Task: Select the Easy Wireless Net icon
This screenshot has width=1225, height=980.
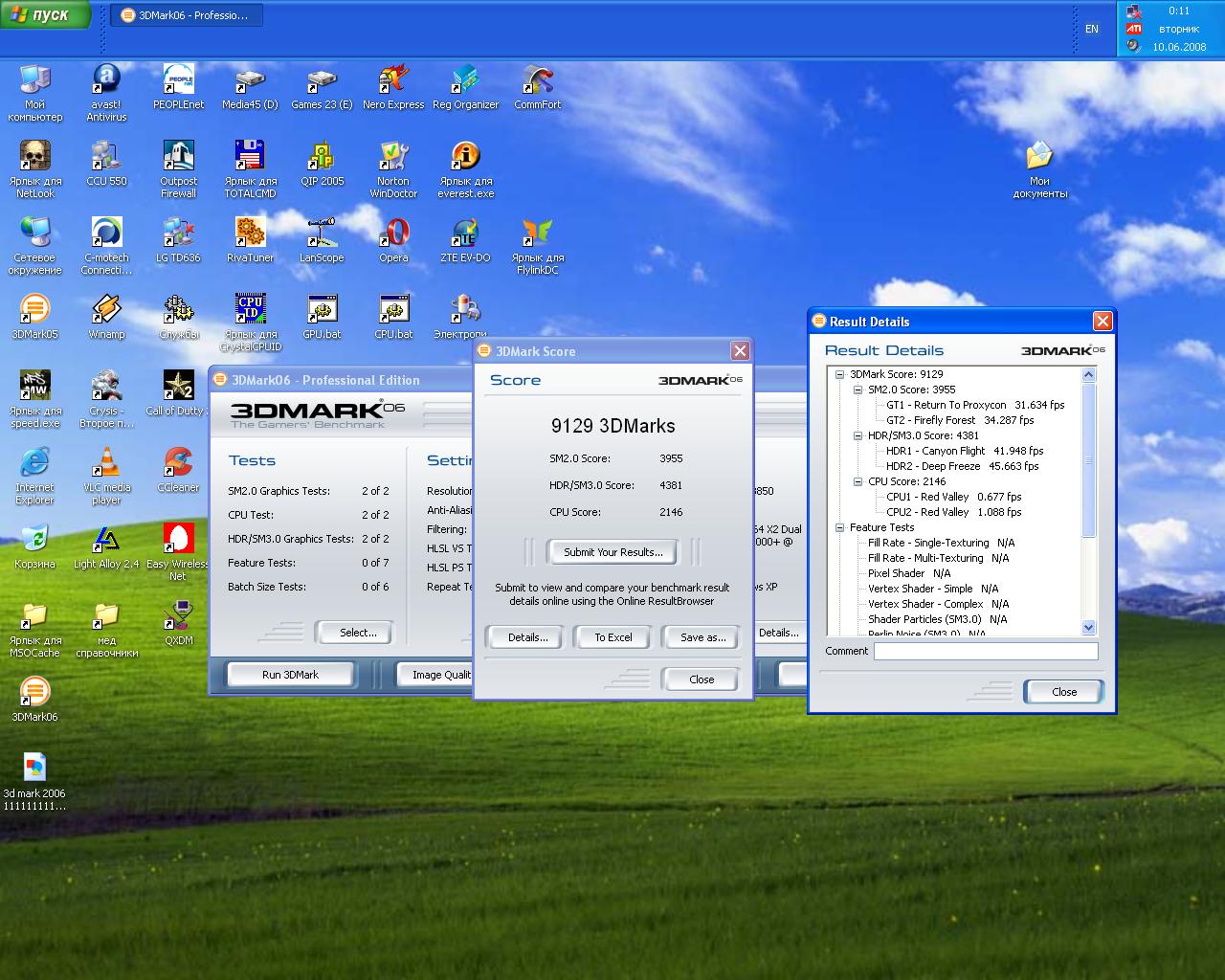Action: [178, 552]
